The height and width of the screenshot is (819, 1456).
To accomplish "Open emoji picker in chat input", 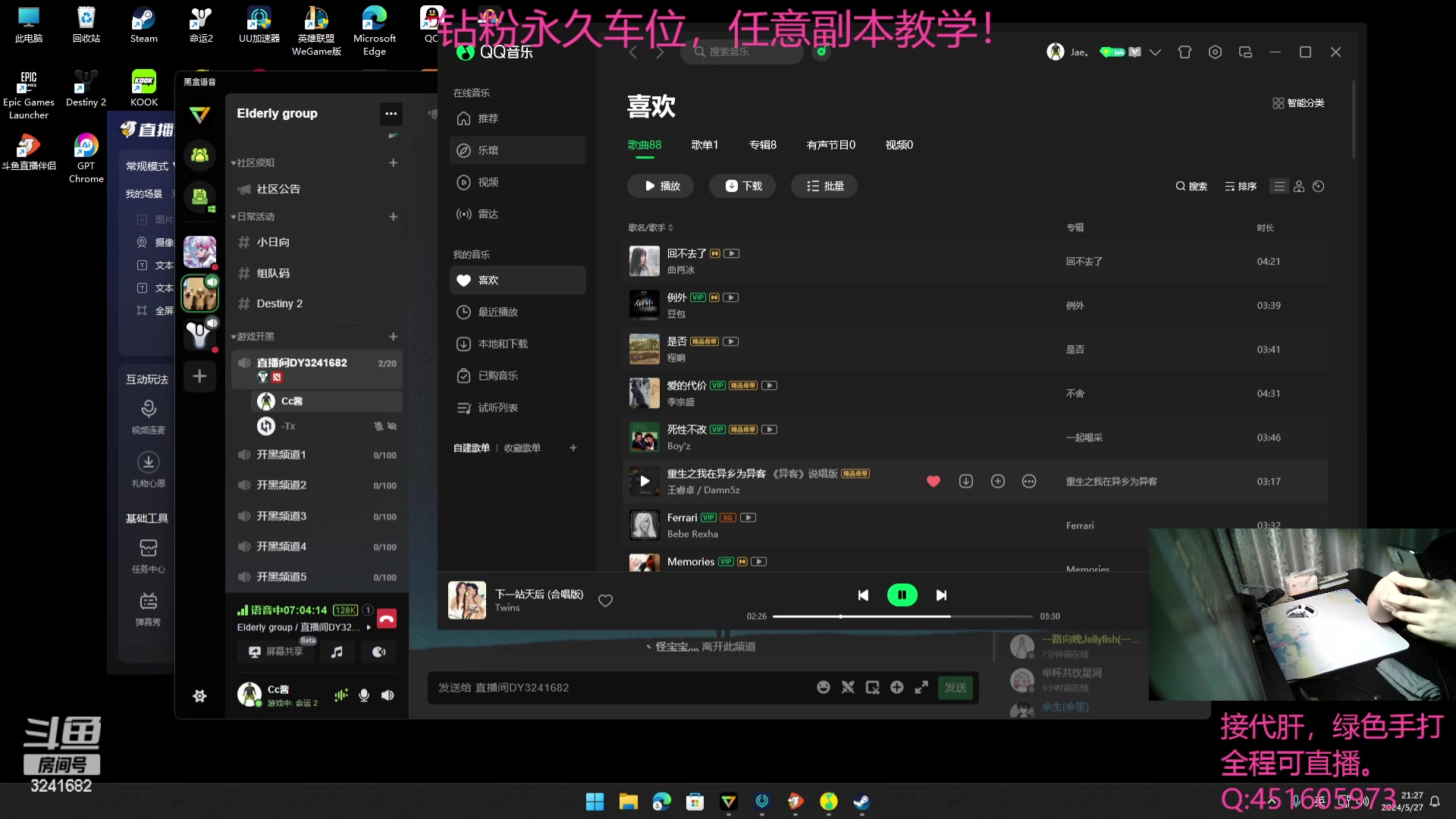I will (x=824, y=687).
